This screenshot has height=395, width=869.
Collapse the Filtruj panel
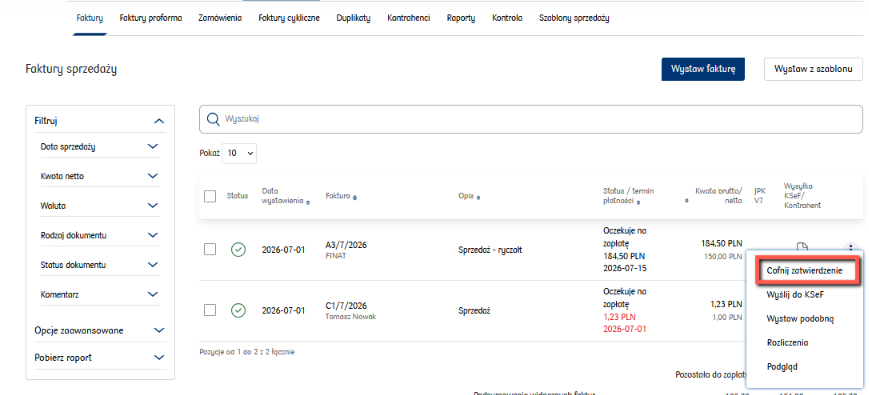[159, 120]
